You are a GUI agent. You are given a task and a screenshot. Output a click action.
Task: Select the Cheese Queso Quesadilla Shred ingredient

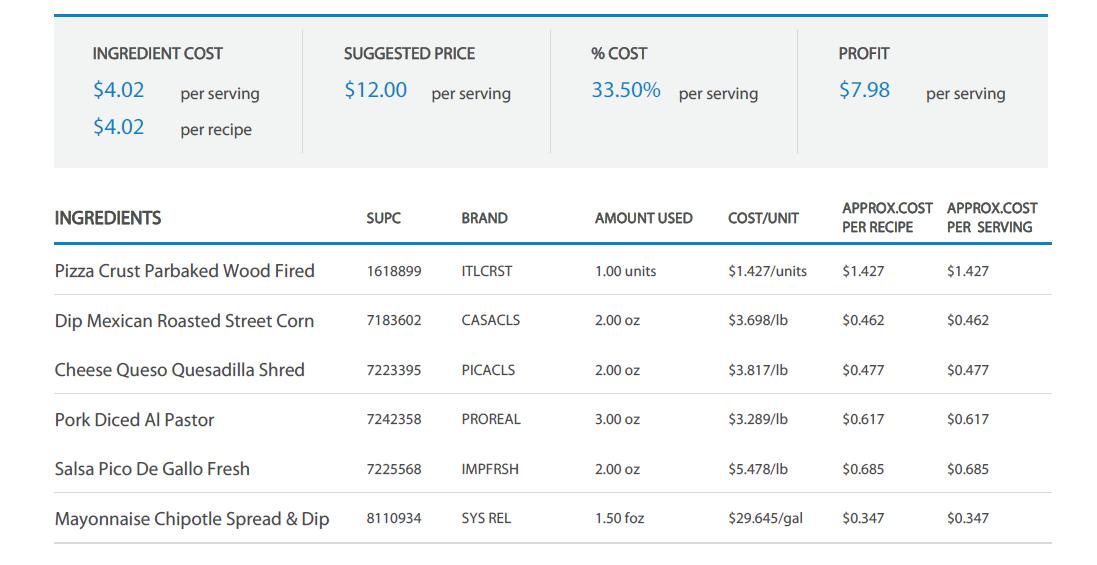point(179,370)
